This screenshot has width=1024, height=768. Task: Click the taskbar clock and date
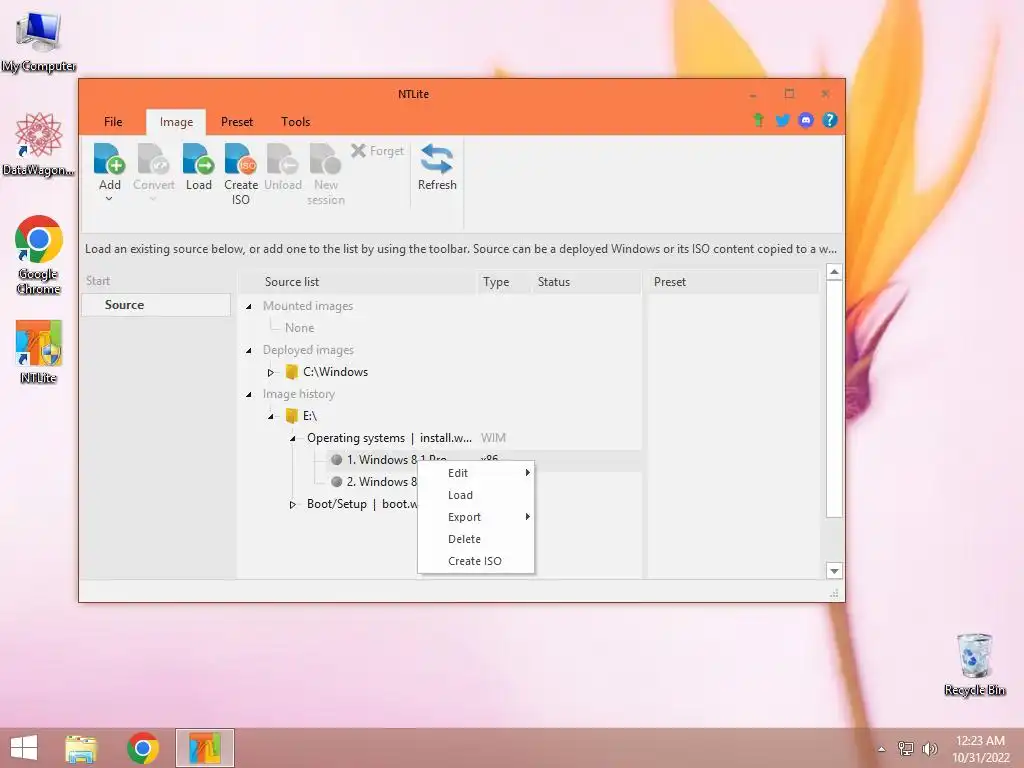(x=980, y=749)
